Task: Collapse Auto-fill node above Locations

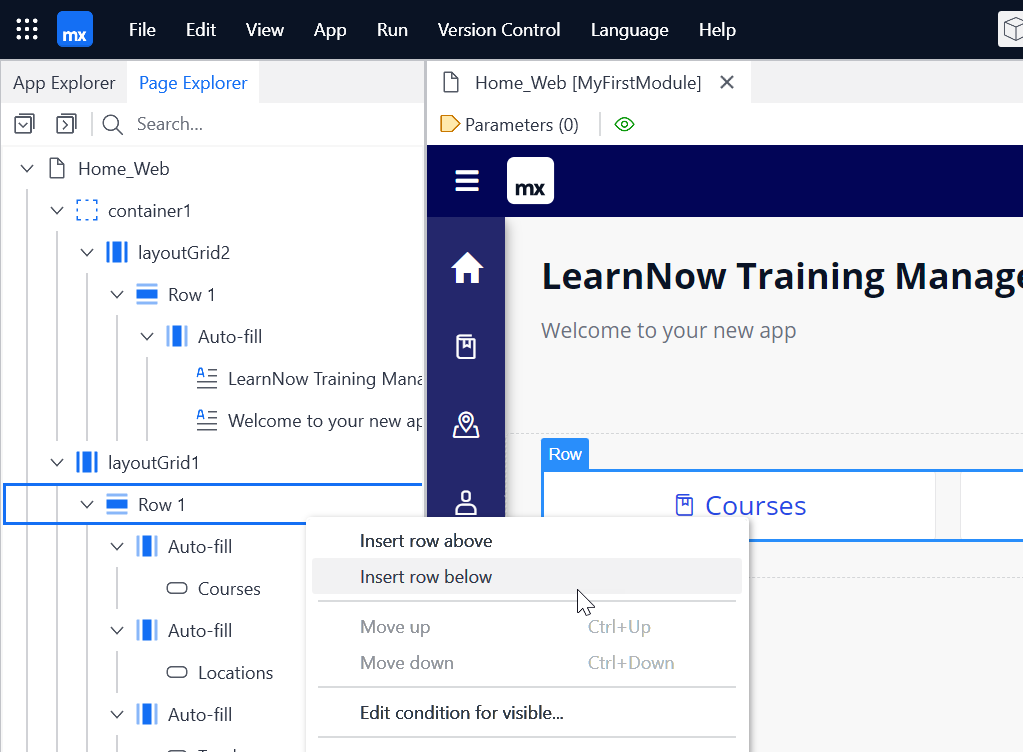Action: [x=117, y=631]
